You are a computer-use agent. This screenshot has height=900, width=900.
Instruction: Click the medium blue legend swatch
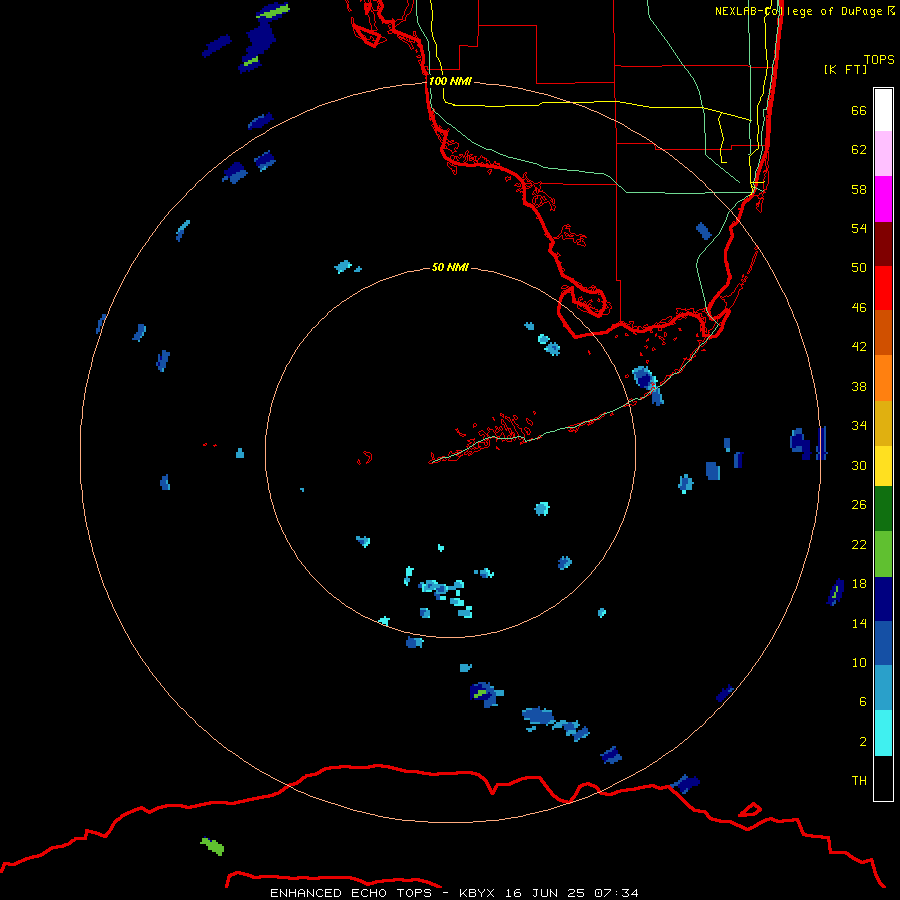click(x=883, y=643)
